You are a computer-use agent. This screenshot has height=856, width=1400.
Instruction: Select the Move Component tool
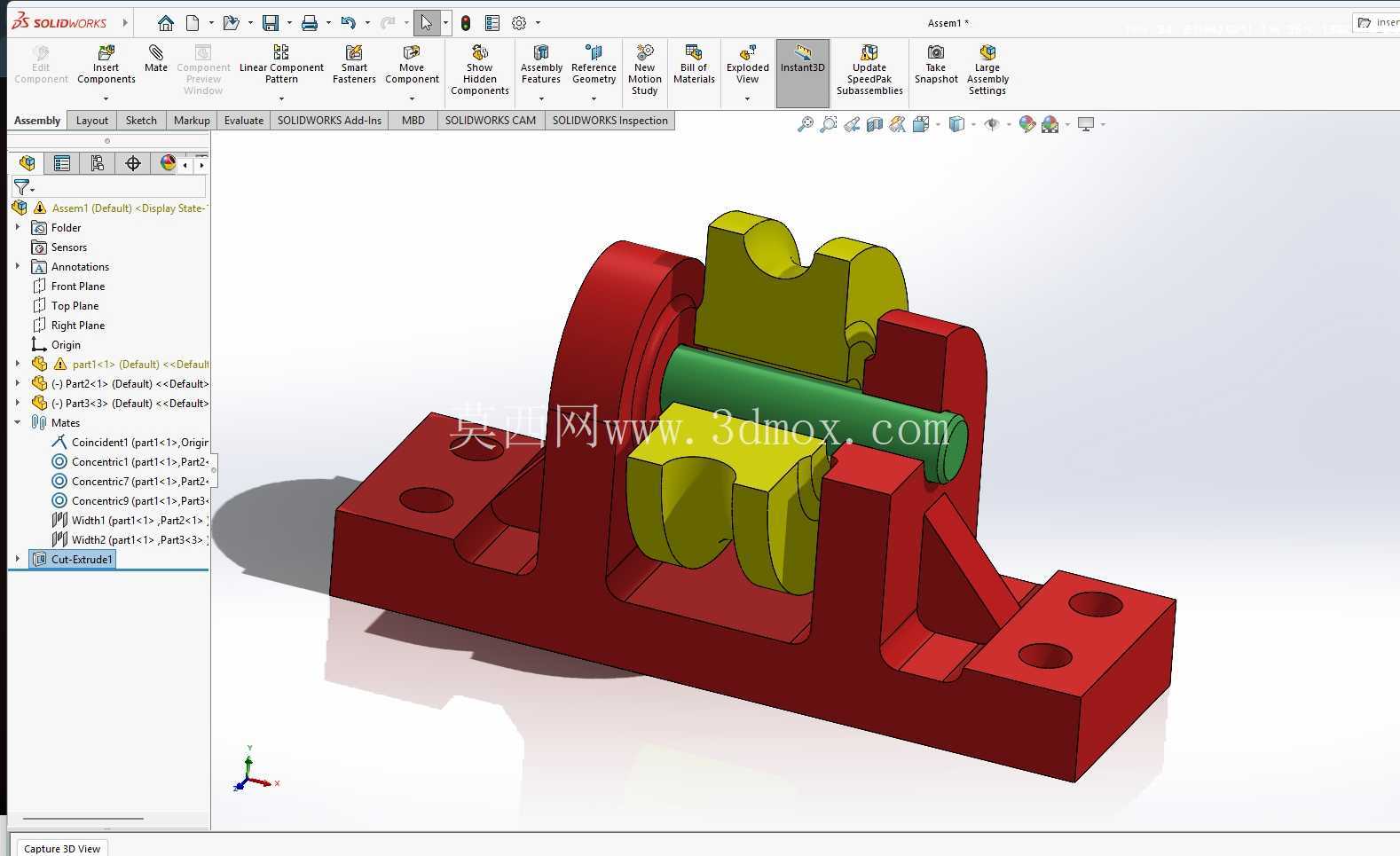coord(412,65)
